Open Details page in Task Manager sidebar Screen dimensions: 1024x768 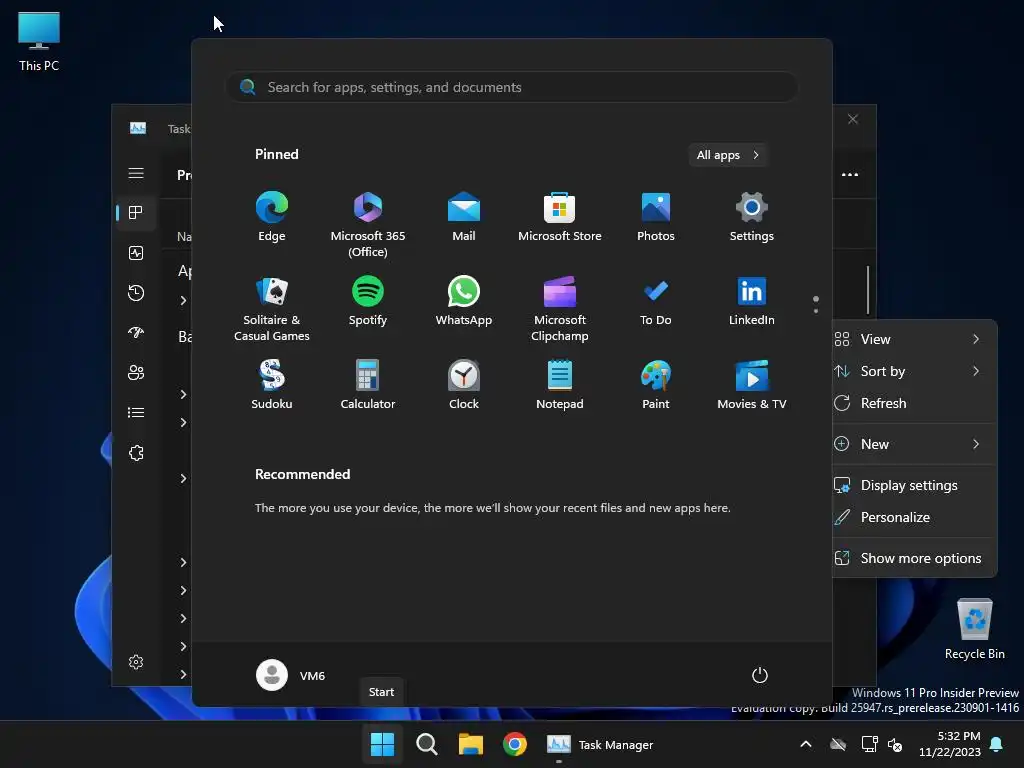(x=136, y=413)
